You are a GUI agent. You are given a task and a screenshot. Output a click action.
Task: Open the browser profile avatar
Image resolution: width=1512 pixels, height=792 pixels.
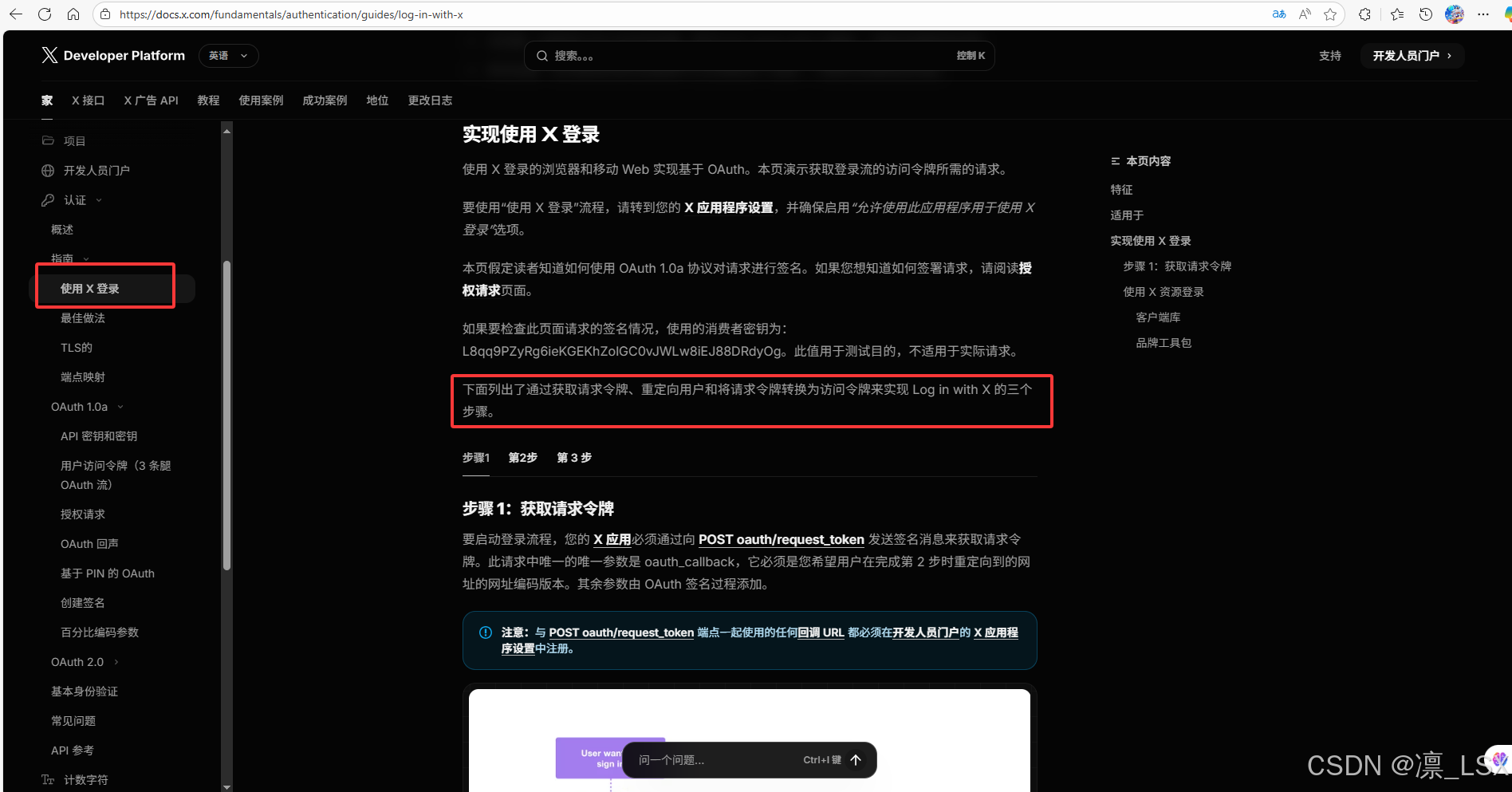point(1455,14)
